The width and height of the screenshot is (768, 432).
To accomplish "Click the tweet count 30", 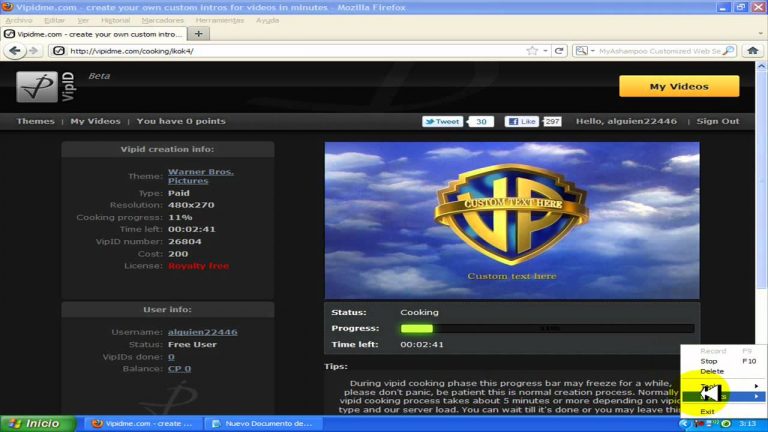I will pos(481,121).
